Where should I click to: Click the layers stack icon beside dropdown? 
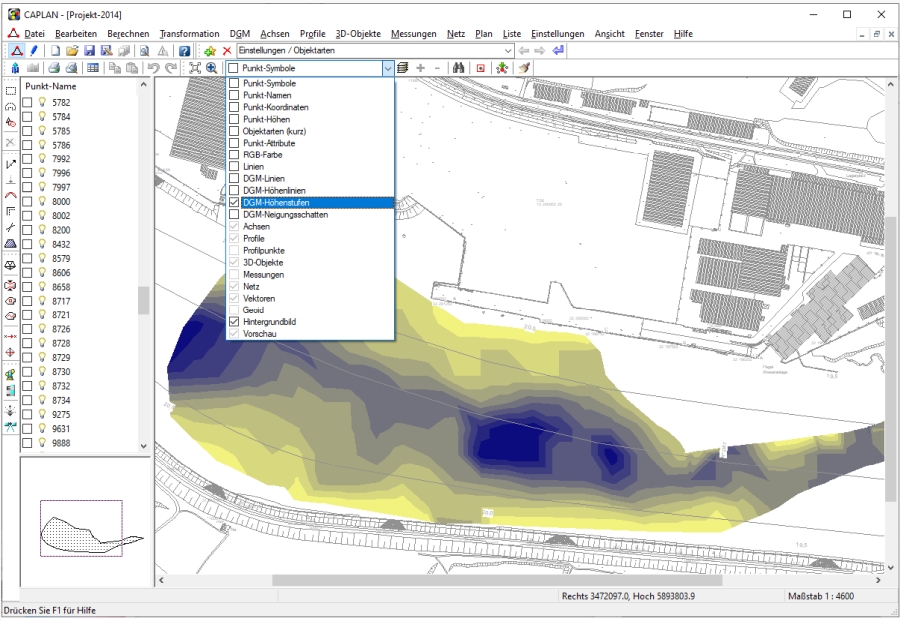point(403,68)
